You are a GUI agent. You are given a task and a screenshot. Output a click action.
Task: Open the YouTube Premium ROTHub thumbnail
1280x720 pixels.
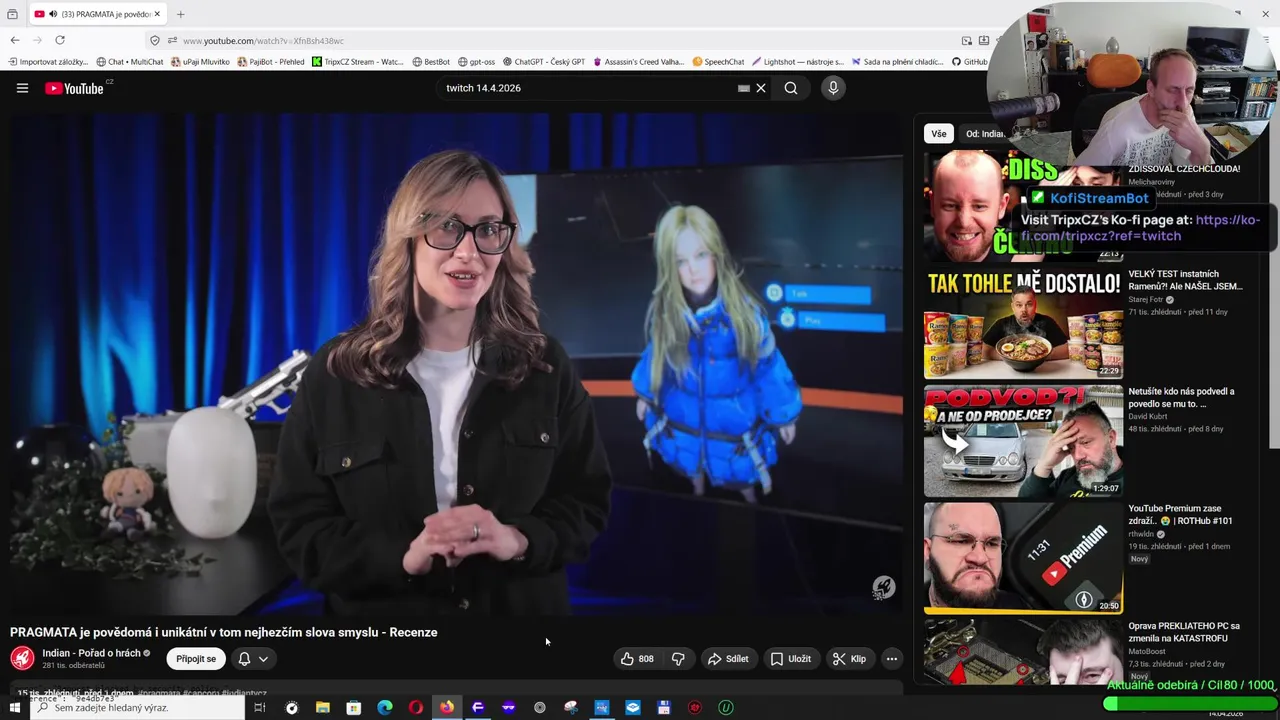[1023, 558]
